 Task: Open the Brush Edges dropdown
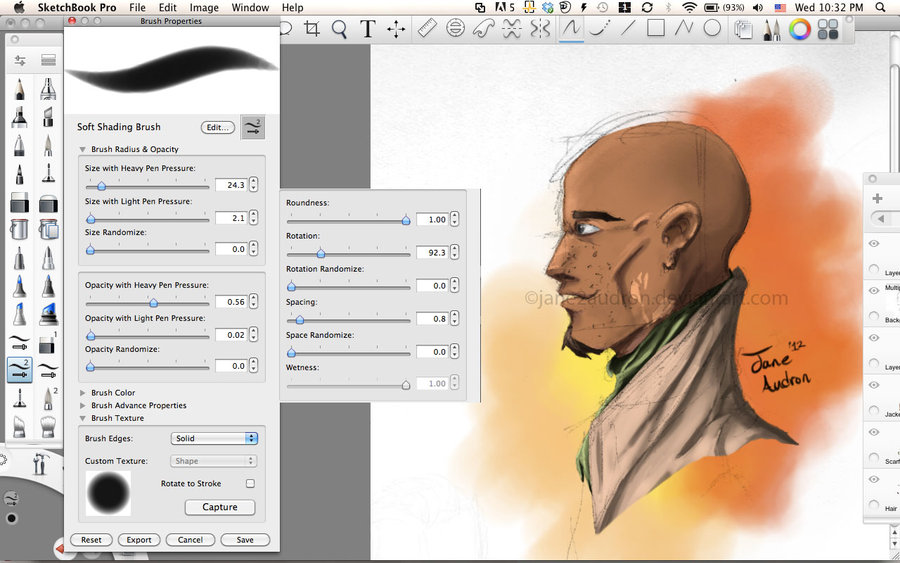coord(214,438)
